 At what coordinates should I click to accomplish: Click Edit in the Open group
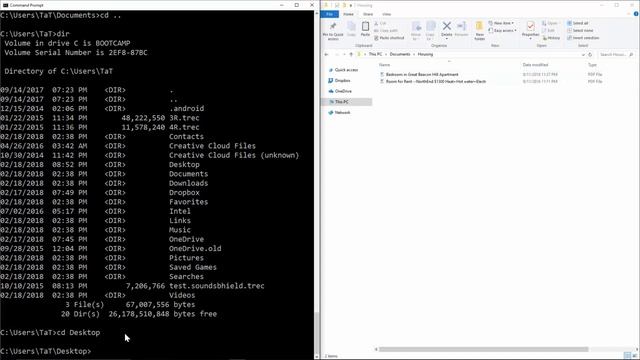[x=549, y=31]
